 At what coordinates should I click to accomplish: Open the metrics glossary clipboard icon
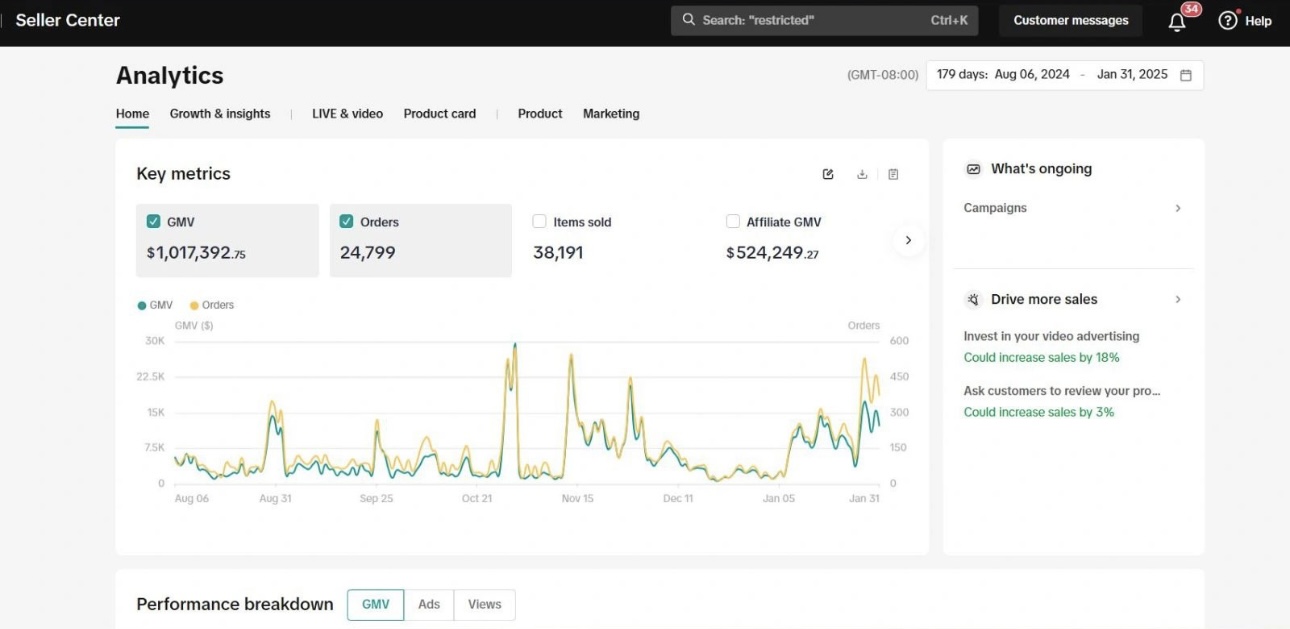893,174
